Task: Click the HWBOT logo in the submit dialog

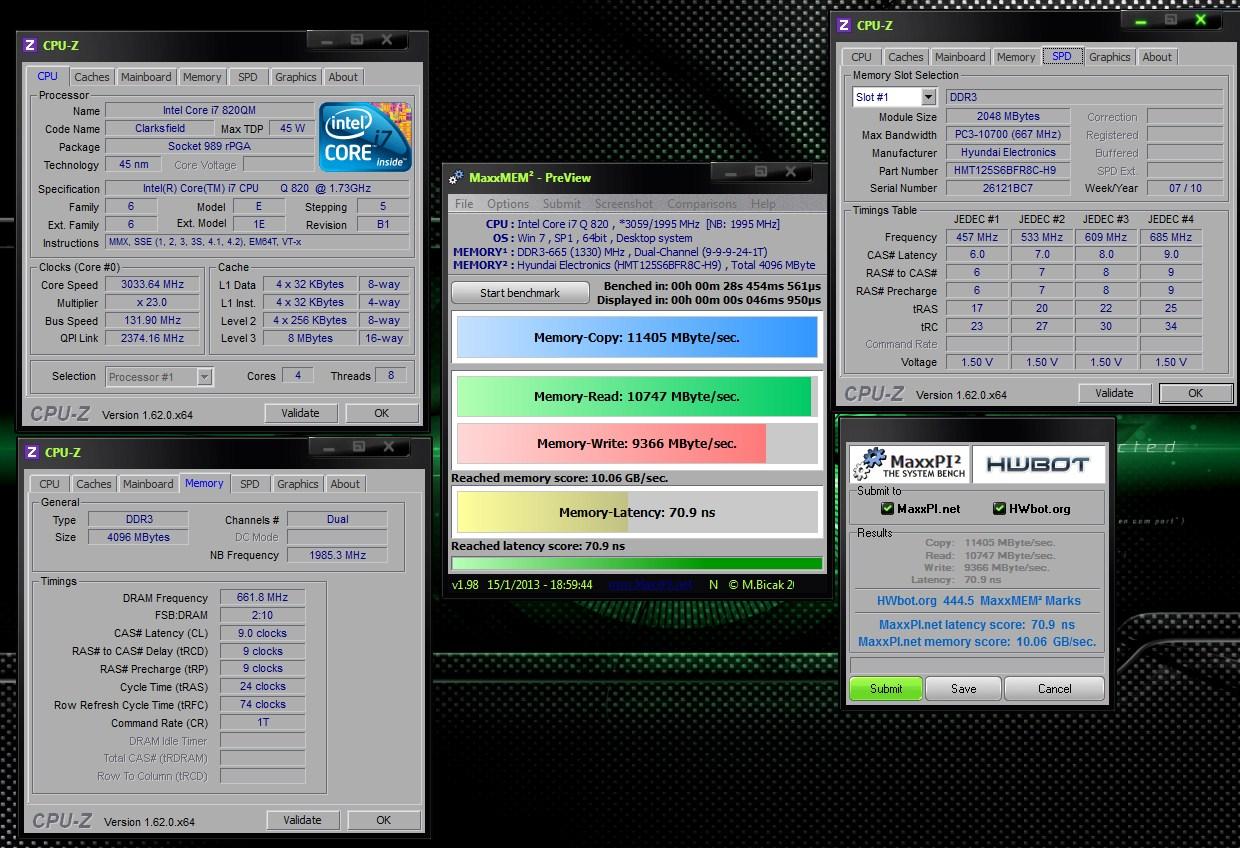Action: tap(1038, 465)
